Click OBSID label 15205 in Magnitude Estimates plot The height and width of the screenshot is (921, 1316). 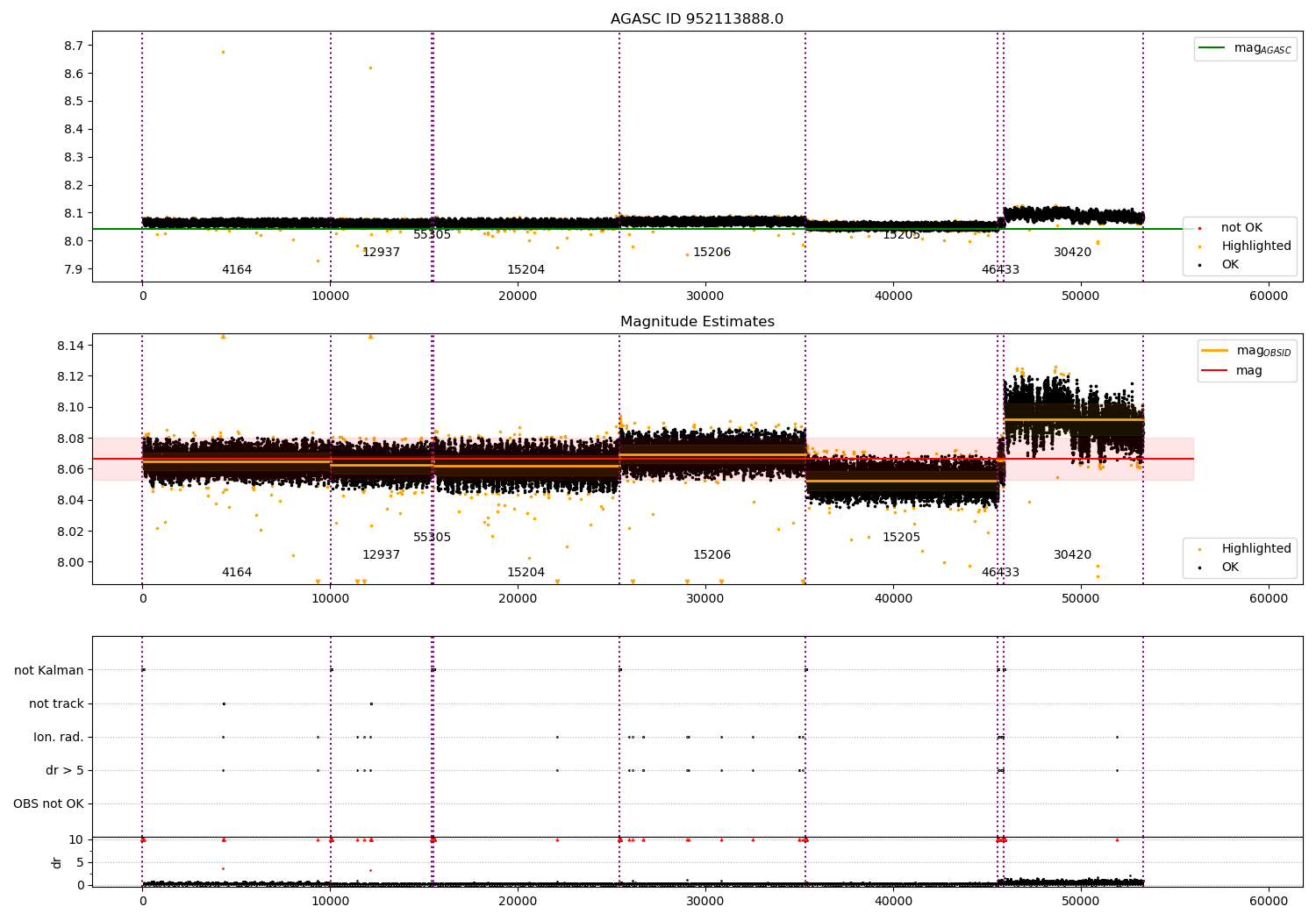[901, 538]
